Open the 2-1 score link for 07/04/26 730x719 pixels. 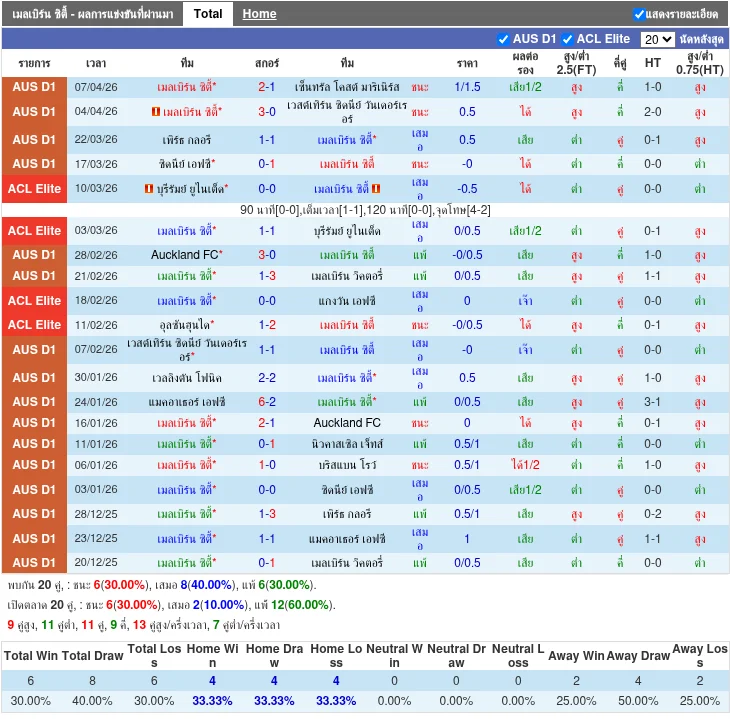coord(267,87)
